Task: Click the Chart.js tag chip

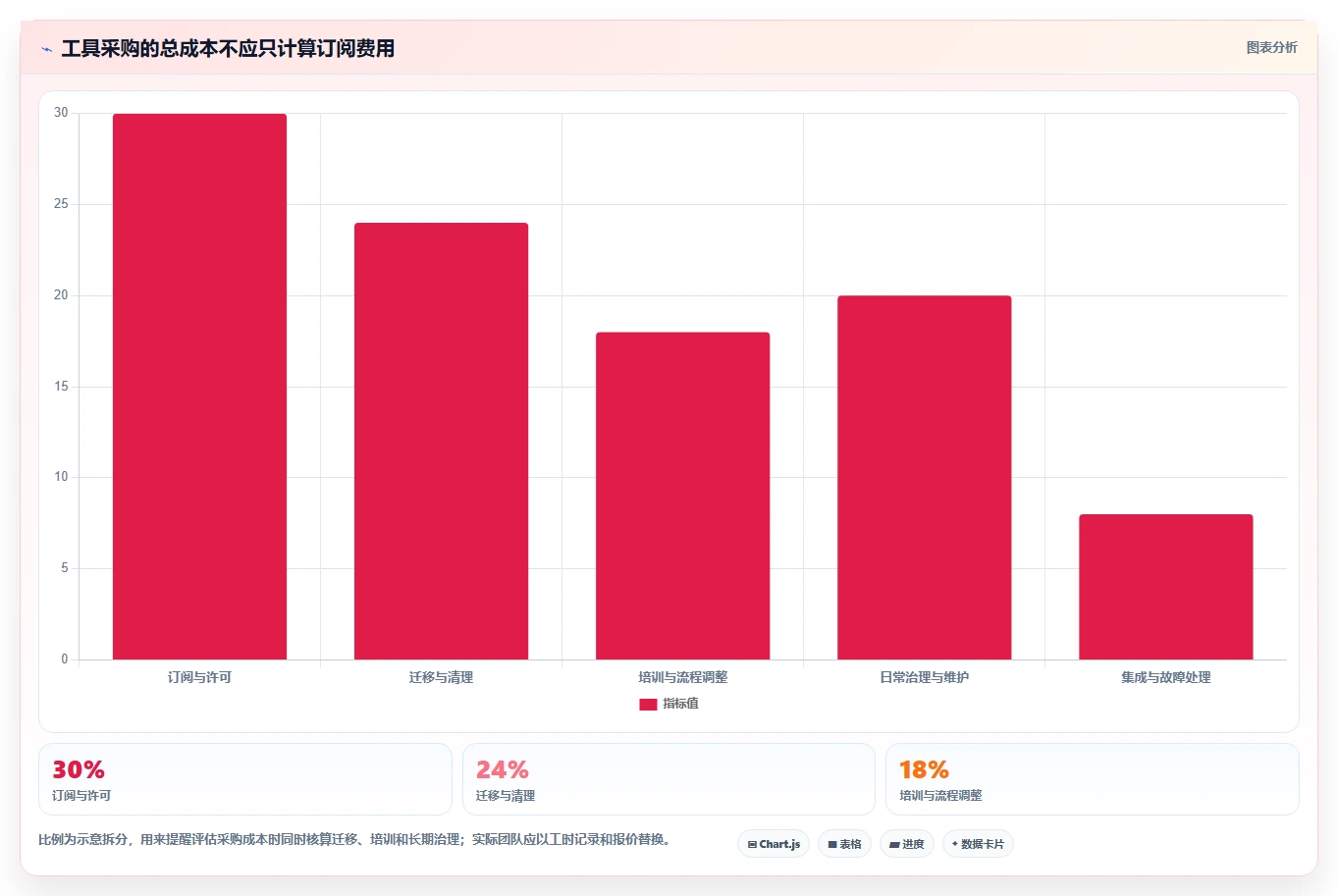Action: click(x=774, y=844)
